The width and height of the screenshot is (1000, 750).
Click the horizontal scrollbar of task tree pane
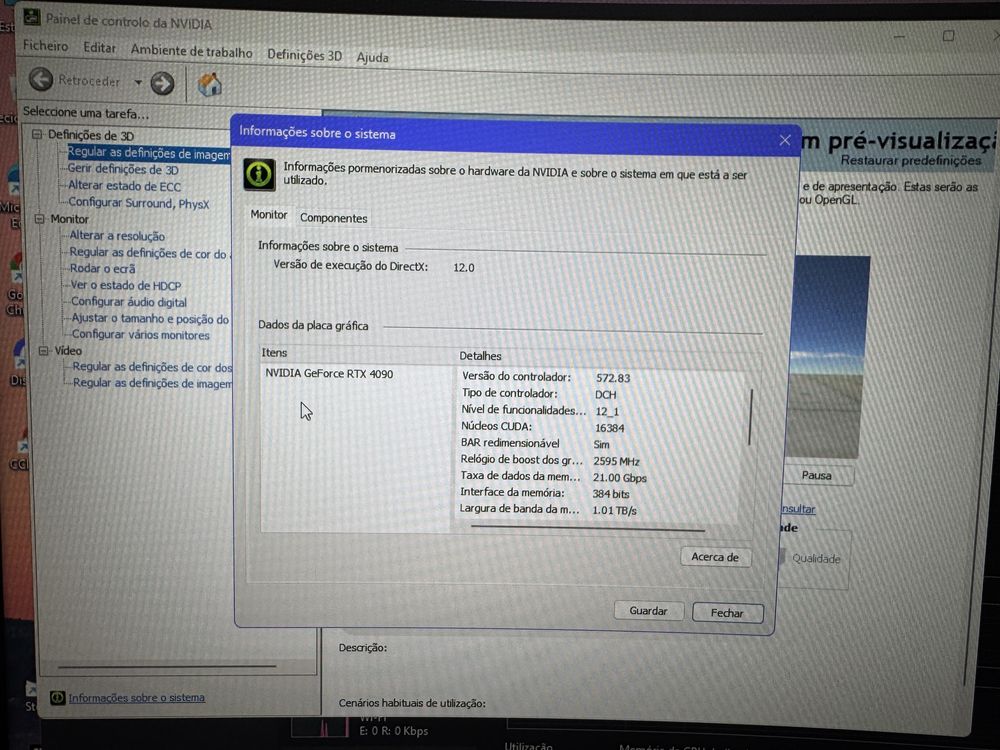(x=166, y=666)
